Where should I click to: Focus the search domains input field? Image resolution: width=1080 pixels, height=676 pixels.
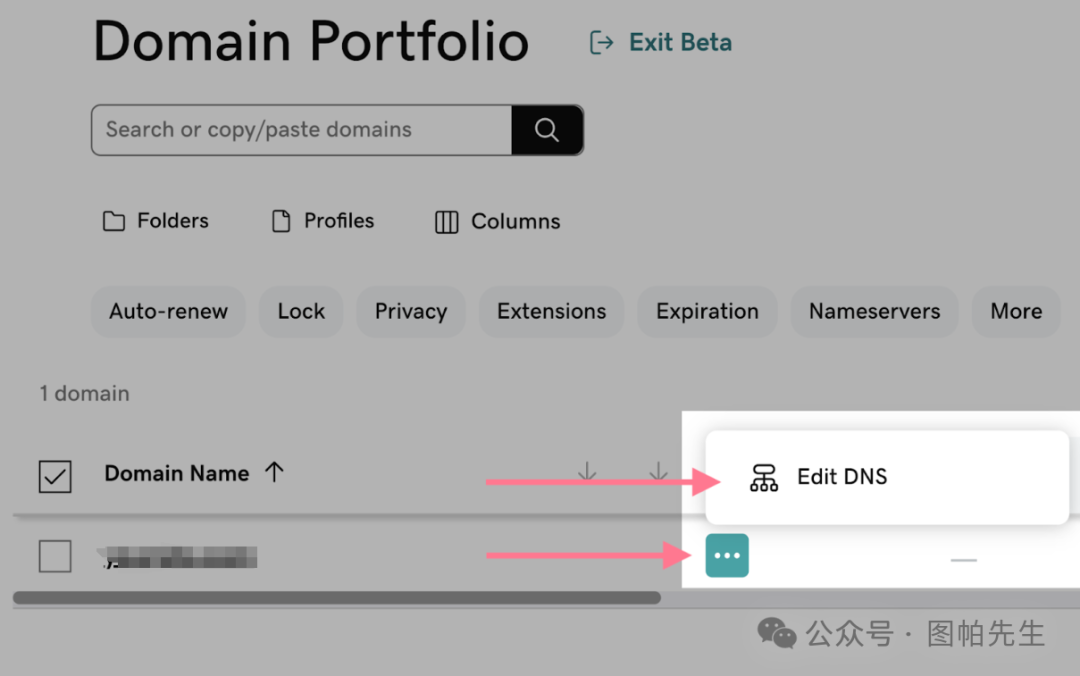tap(302, 130)
